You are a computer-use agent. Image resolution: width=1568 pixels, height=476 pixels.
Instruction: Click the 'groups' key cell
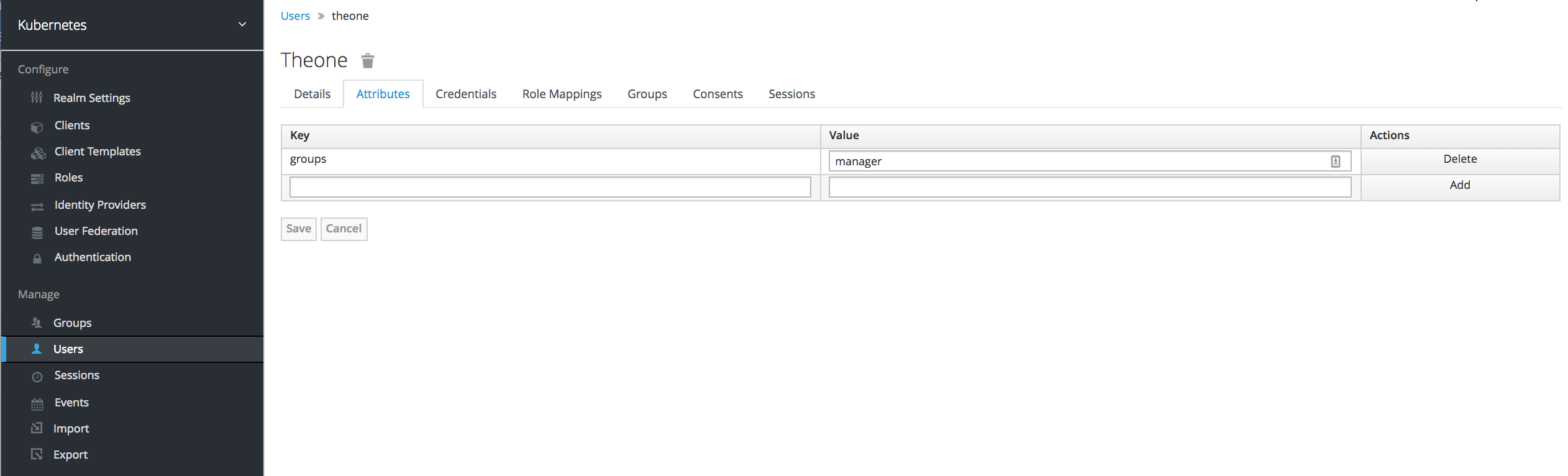[551, 161]
